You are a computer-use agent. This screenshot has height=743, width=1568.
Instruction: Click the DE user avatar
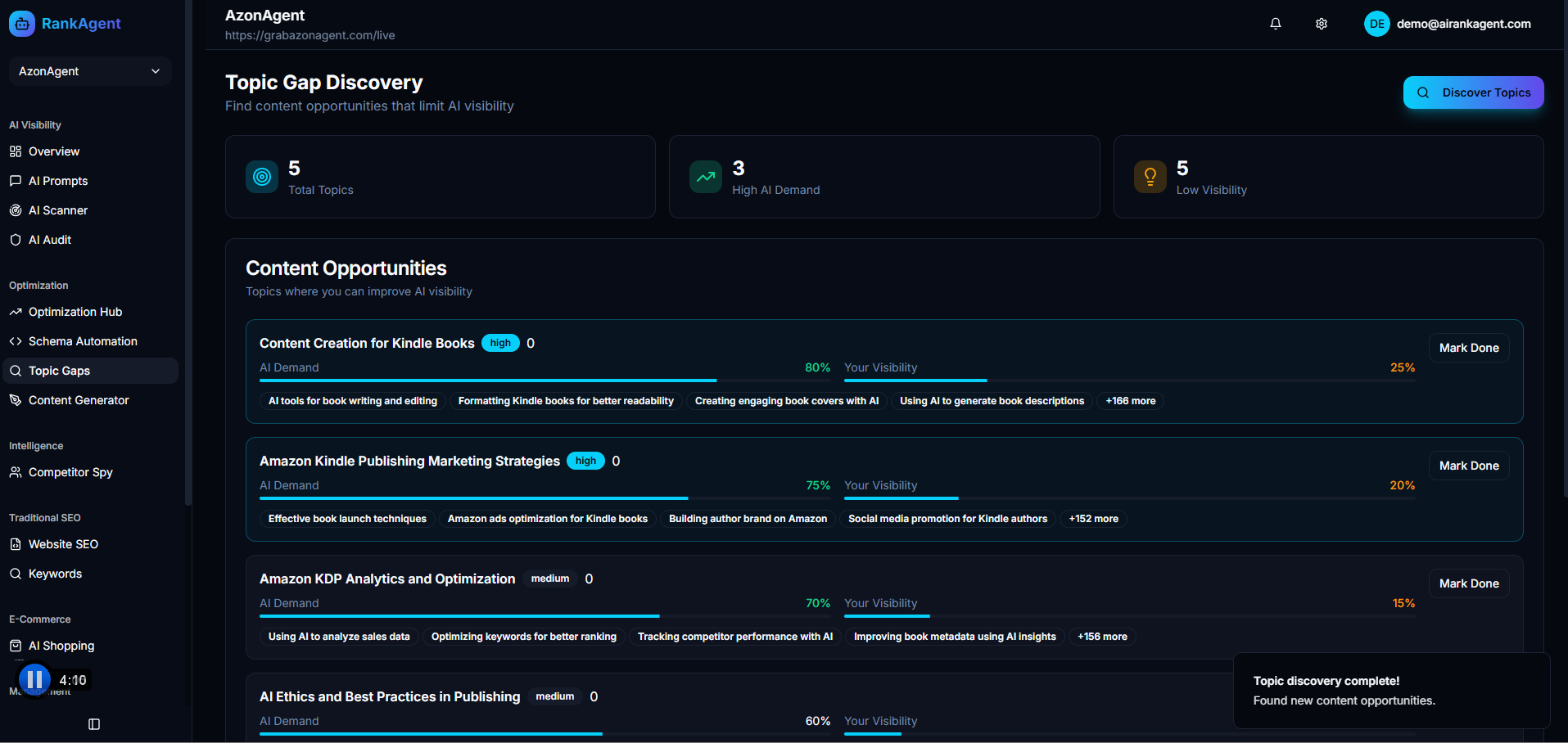coord(1376,24)
